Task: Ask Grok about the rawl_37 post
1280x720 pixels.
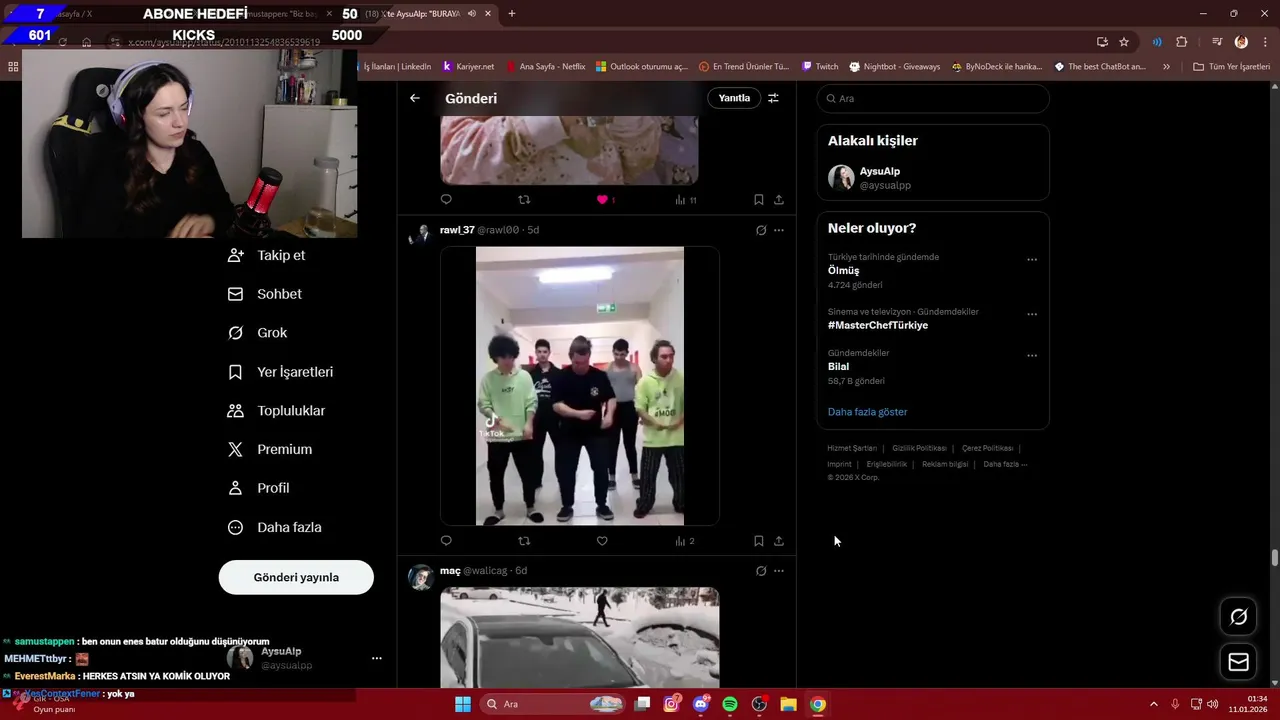Action: click(x=761, y=230)
